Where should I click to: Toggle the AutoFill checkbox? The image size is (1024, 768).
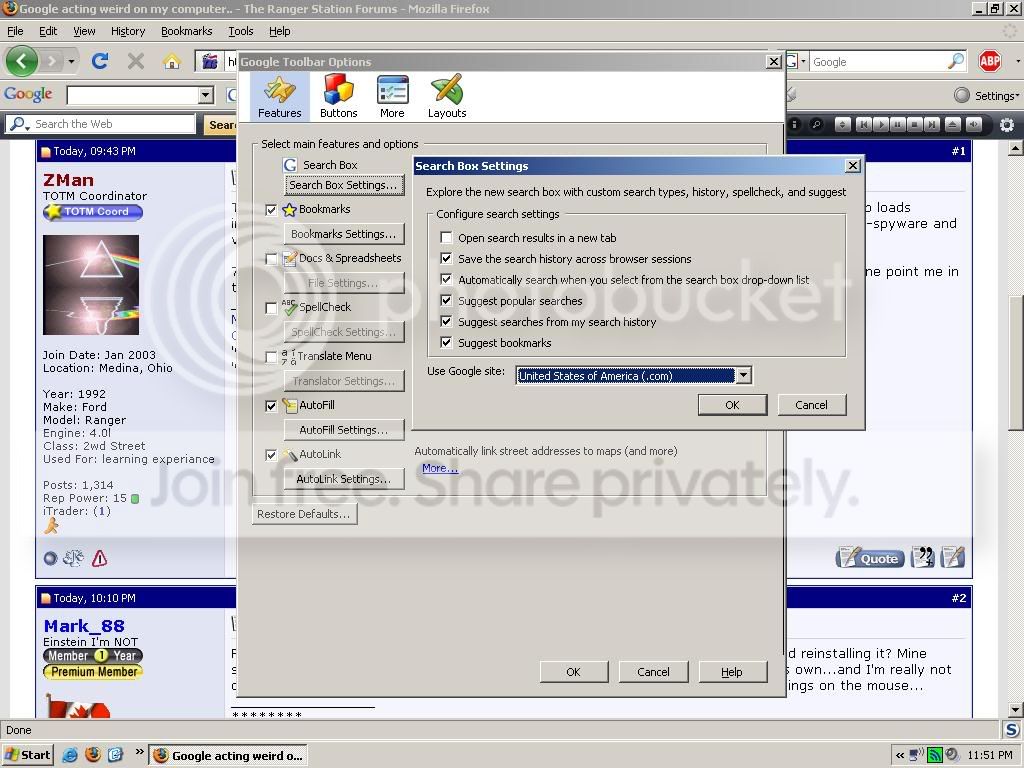click(271, 406)
